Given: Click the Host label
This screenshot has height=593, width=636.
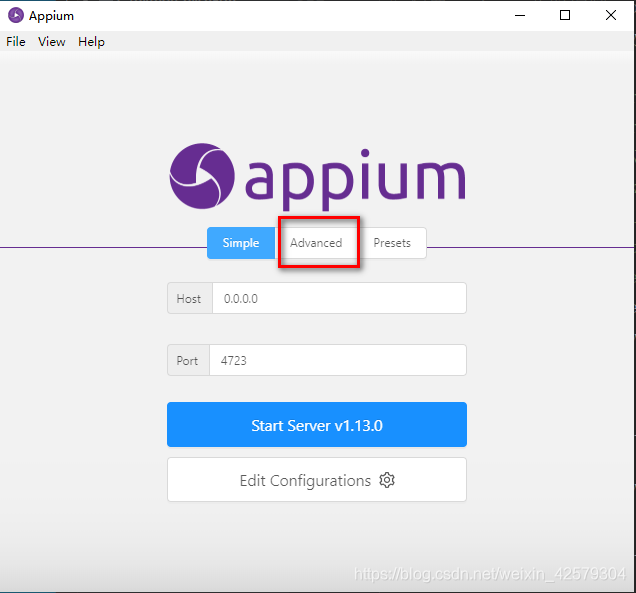Looking at the screenshot, I should coord(189,299).
